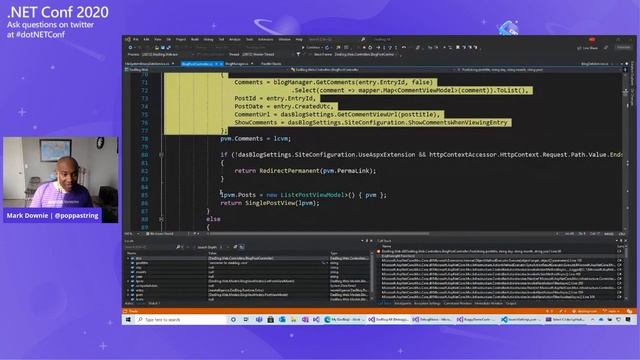Open the File menu

pyautogui.click(x=136, y=40)
